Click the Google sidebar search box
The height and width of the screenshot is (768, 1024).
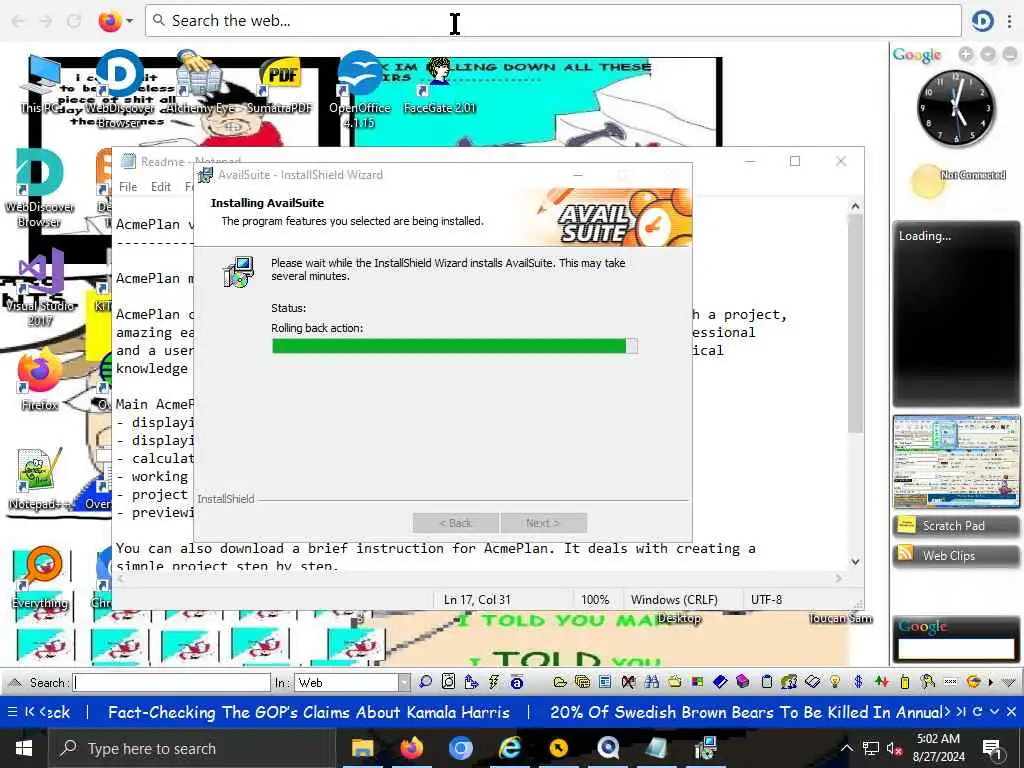[955, 648]
